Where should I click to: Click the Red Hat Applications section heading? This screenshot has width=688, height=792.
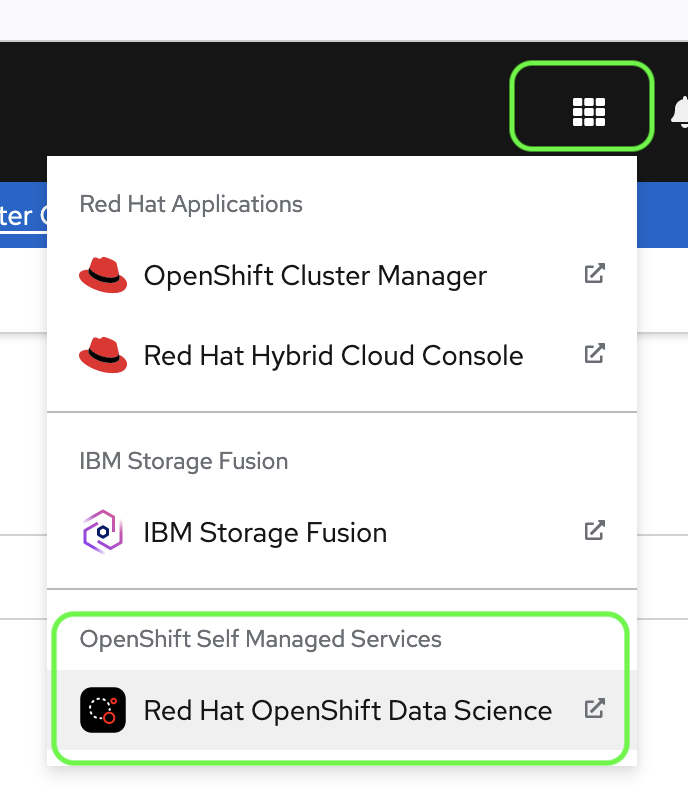point(191,204)
